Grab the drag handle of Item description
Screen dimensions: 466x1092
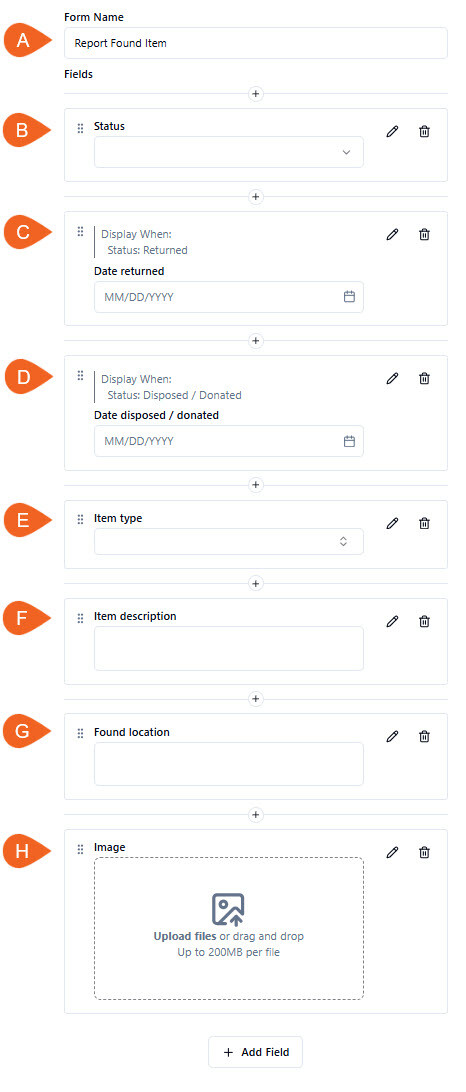click(80, 618)
